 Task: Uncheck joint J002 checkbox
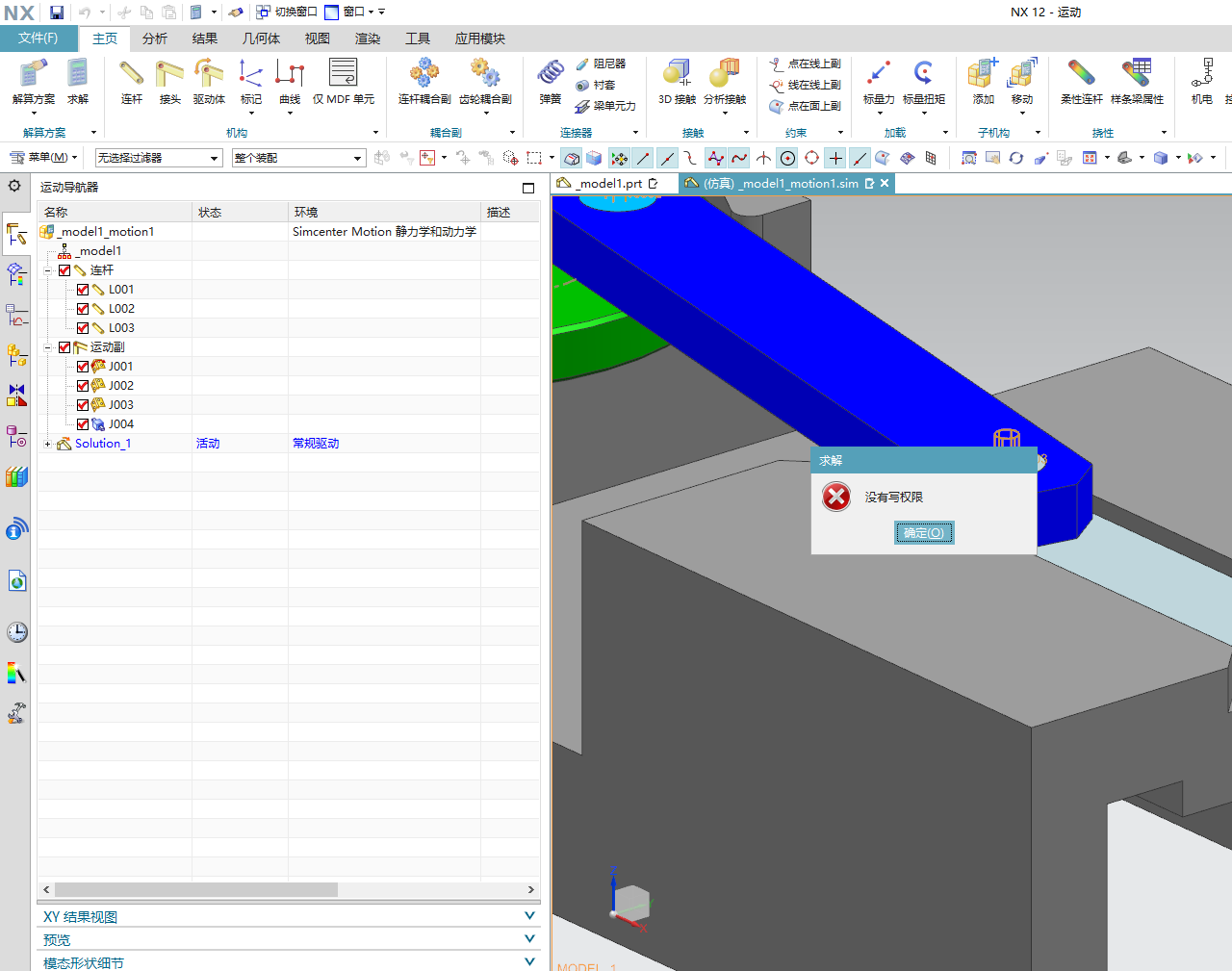[x=83, y=386]
